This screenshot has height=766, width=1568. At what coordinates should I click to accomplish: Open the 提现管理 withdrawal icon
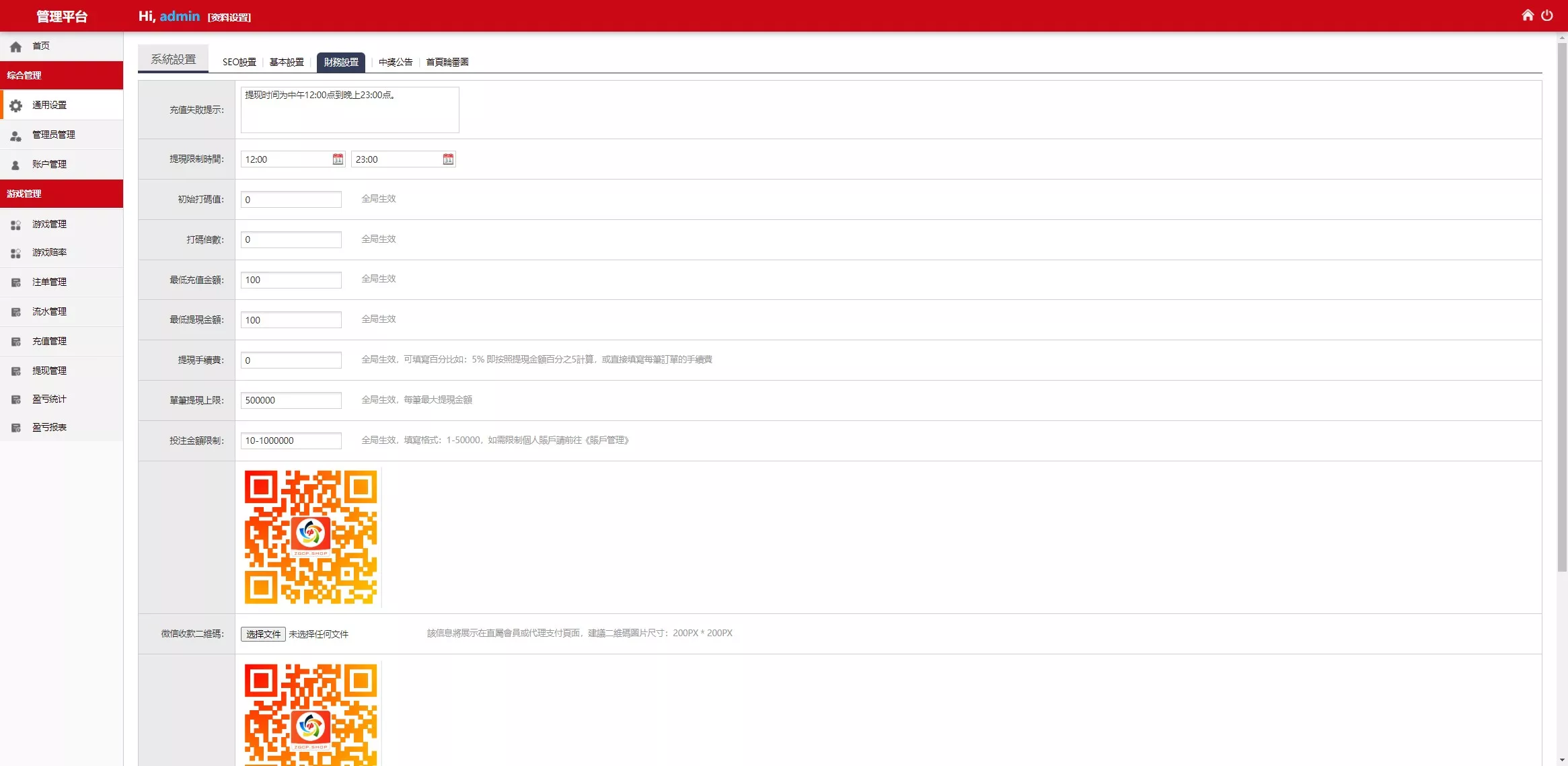(15, 370)
